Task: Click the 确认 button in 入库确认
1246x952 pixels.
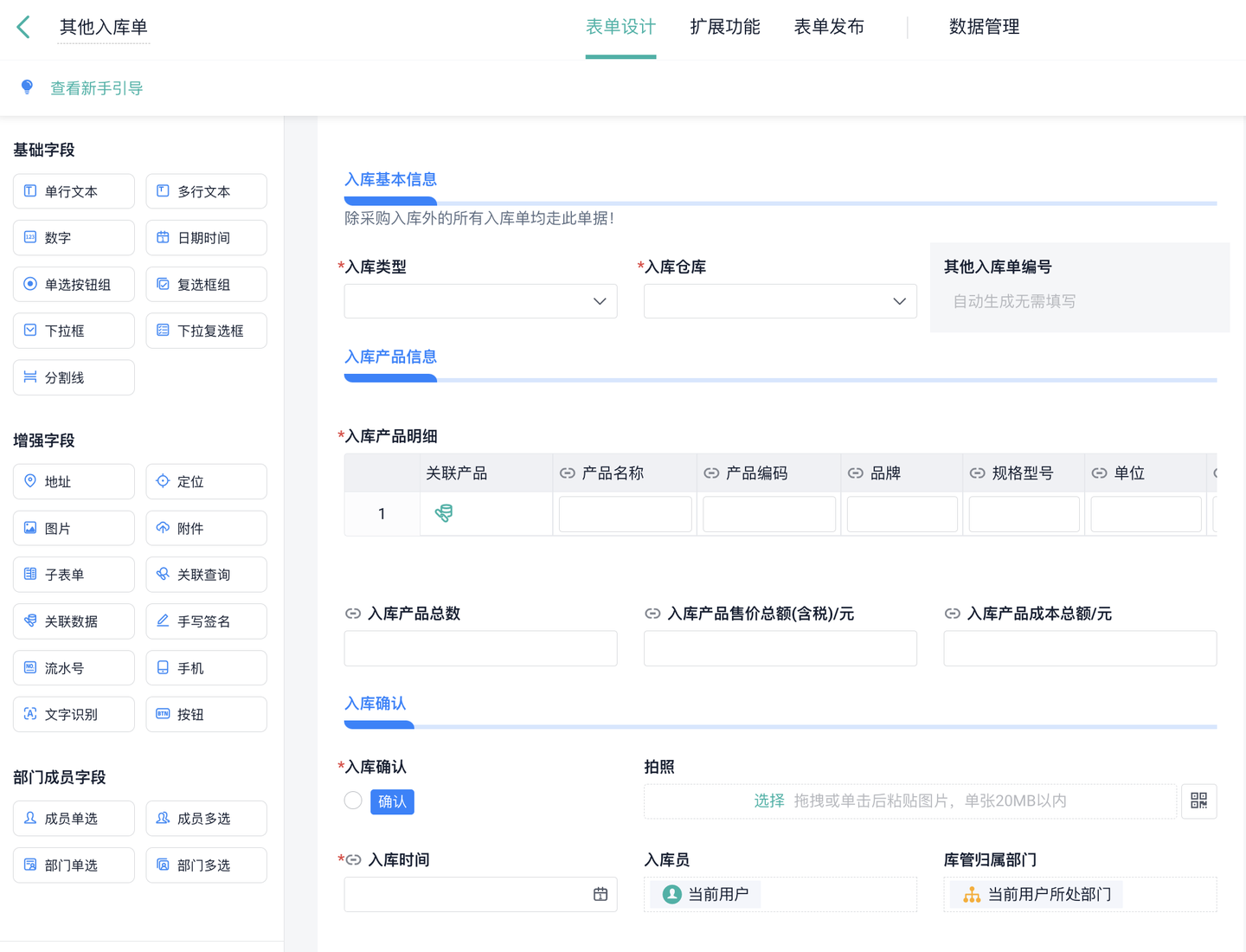Action: click(391, 801)
